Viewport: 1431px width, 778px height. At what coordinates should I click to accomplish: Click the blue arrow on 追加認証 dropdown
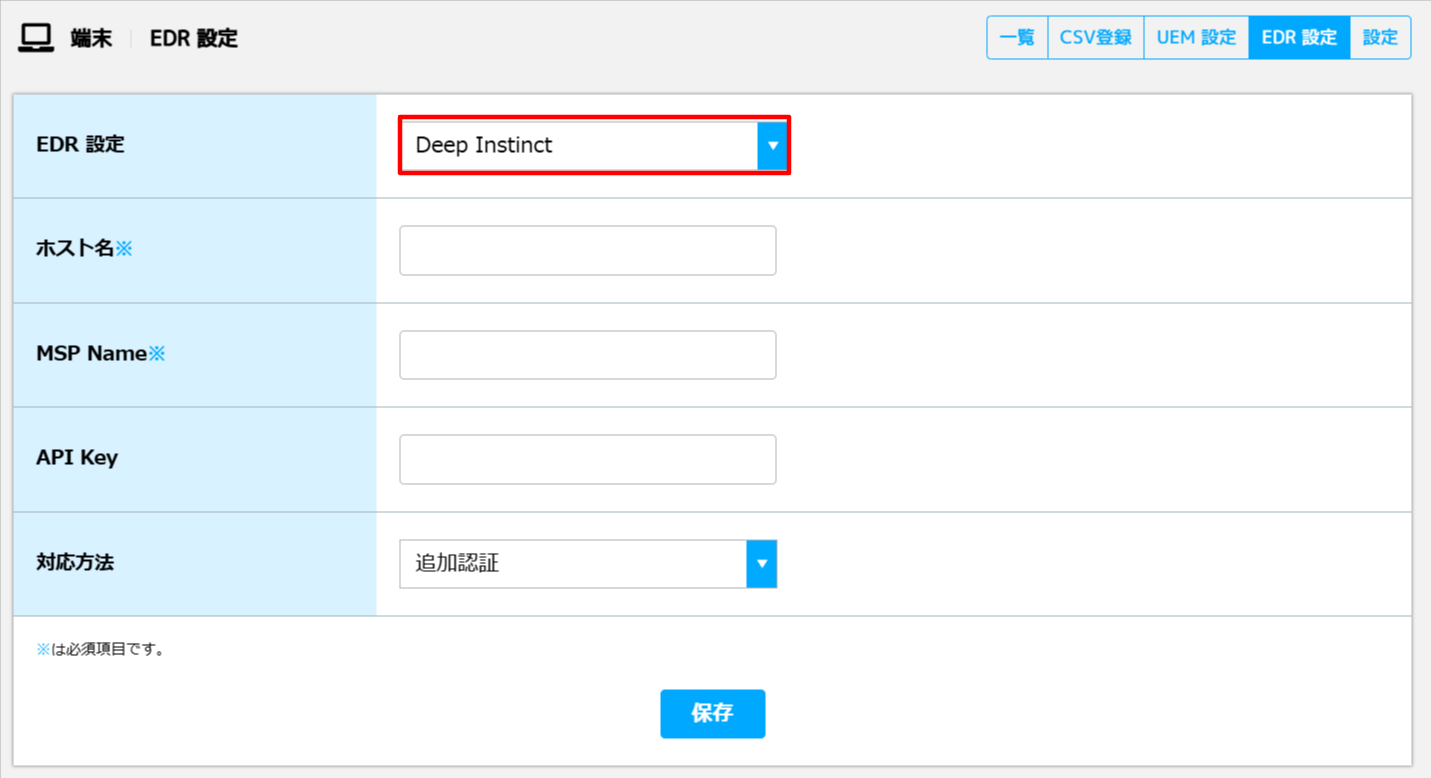(762, 564)
